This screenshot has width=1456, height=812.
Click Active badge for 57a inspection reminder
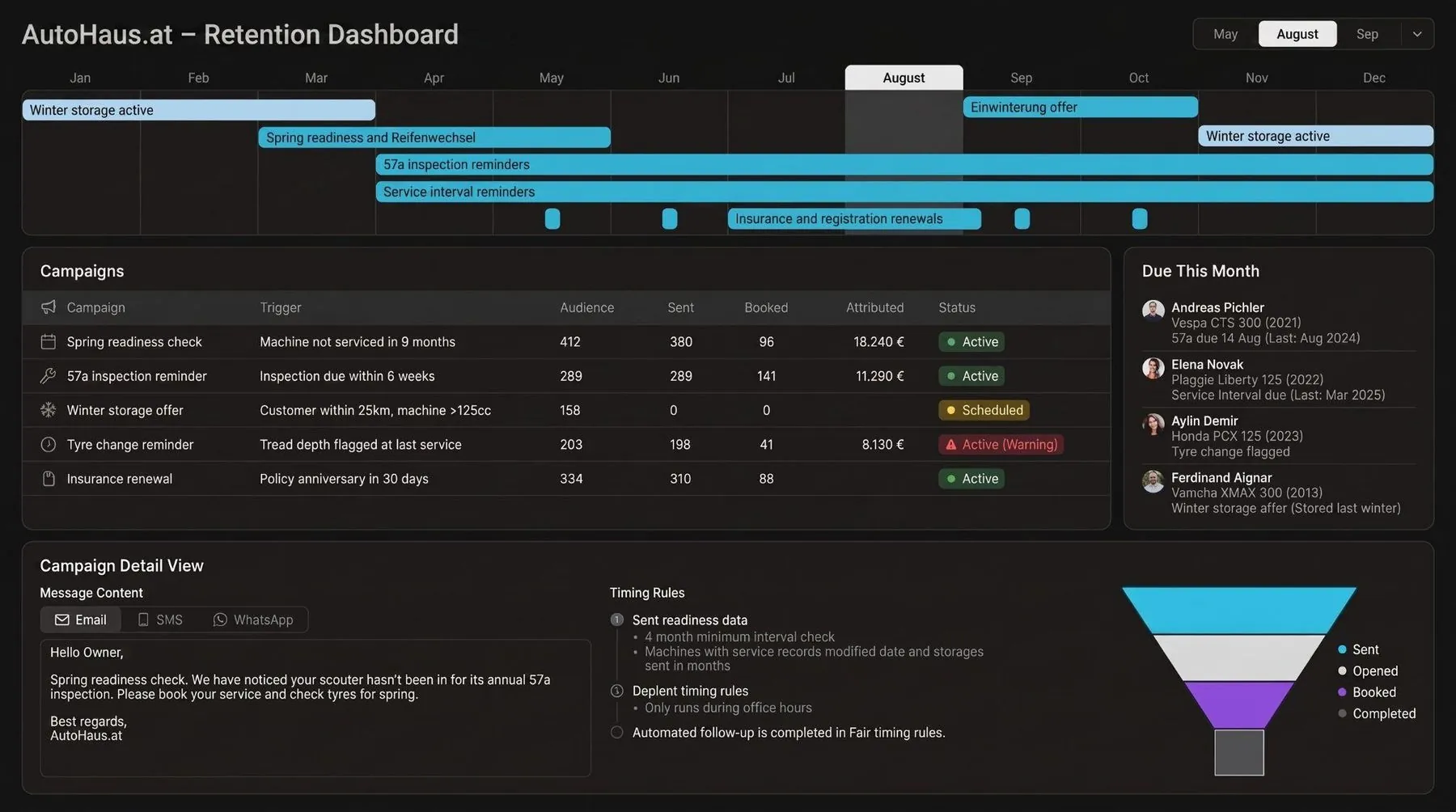[x=971, y=376]
